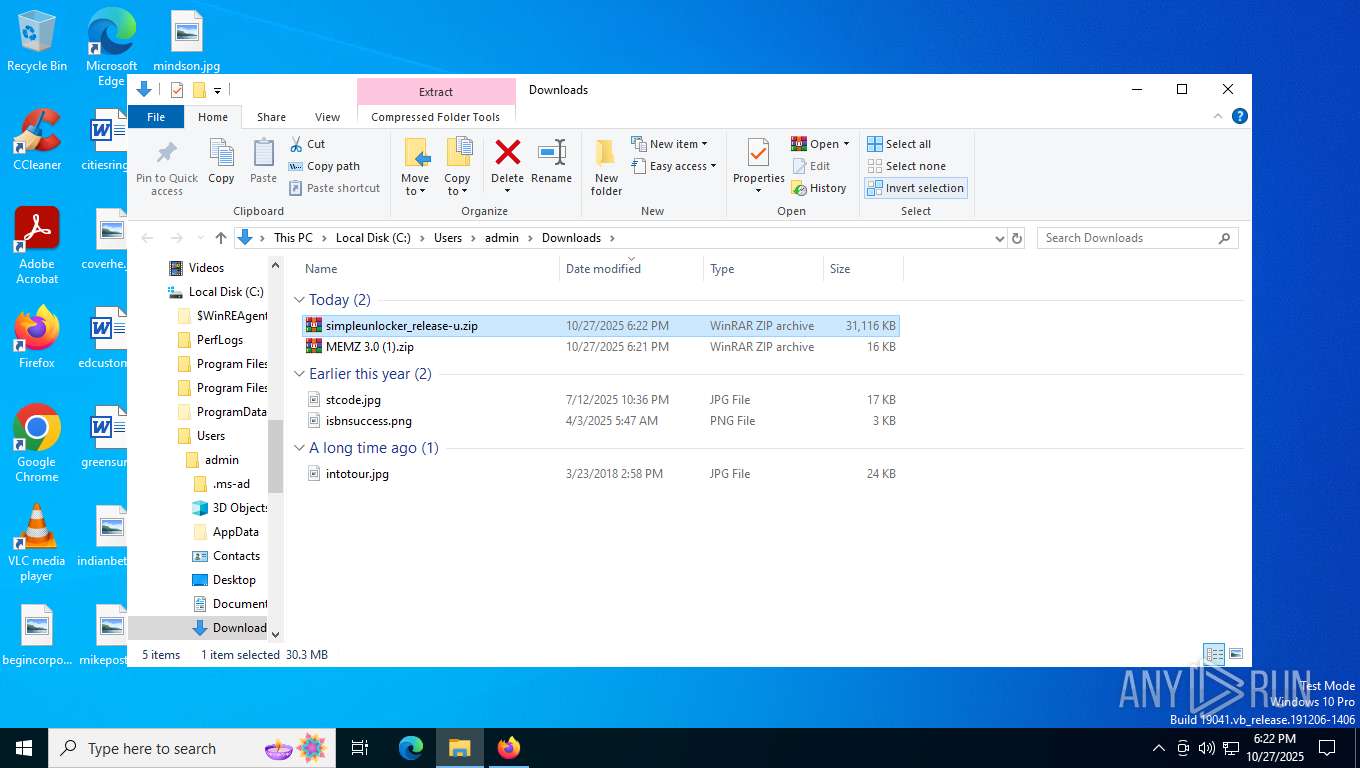The image size is (1360, 768).
Task: Open the ribbon Help icon
Action: pyautogui.click(x=1240, y=116)
